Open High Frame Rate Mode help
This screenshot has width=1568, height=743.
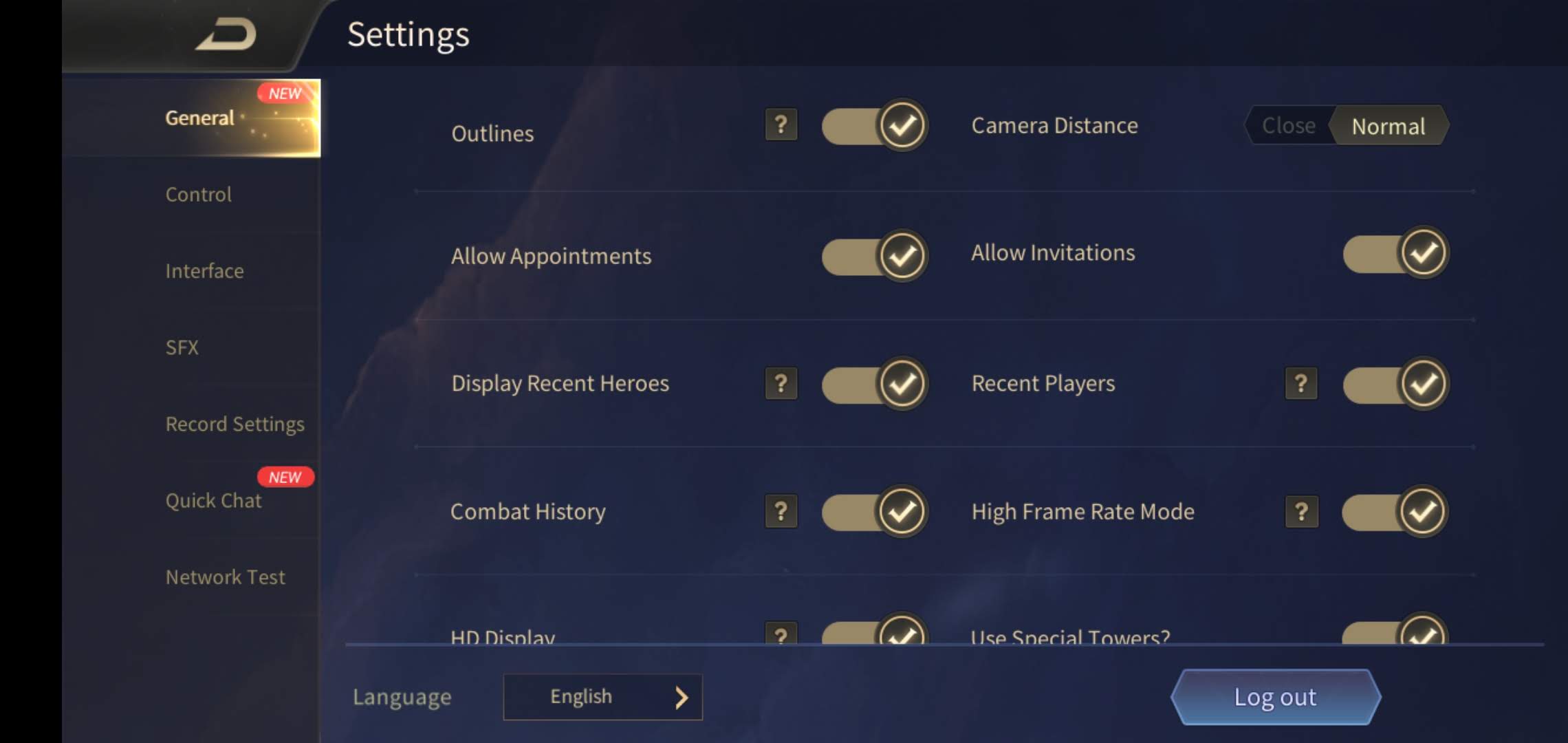1300,511
